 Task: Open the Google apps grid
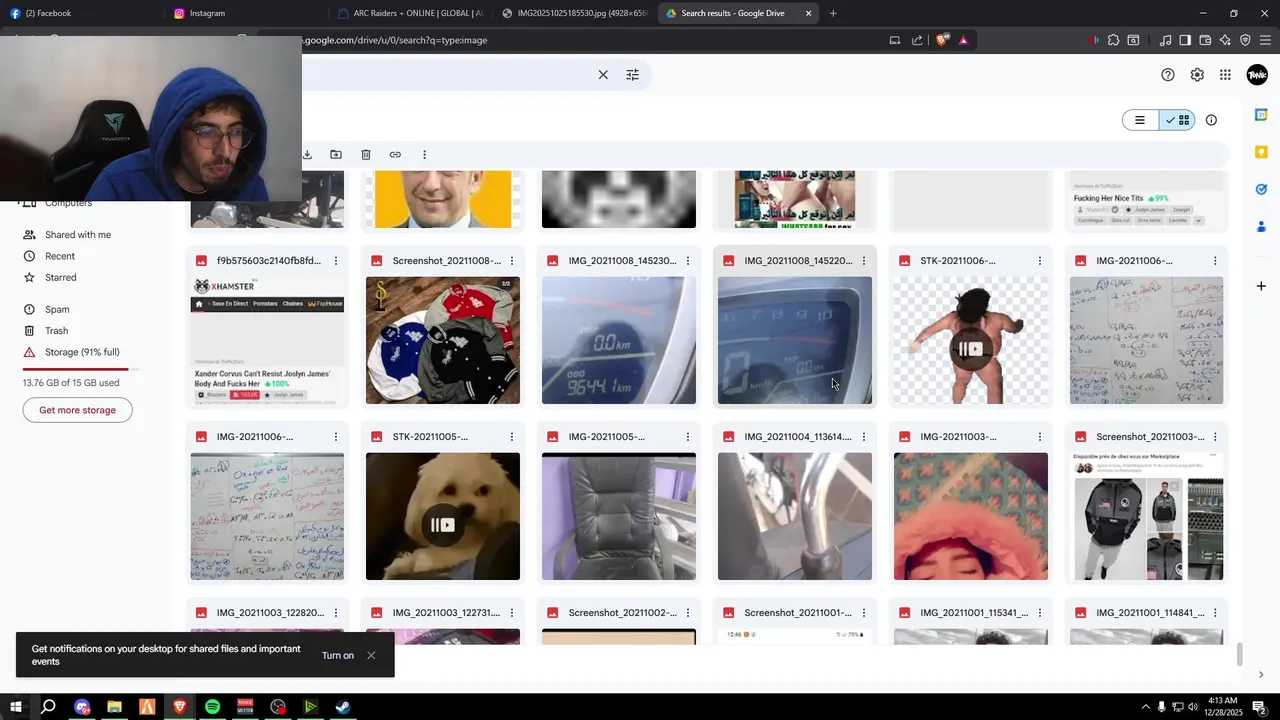click(1225, 75)
